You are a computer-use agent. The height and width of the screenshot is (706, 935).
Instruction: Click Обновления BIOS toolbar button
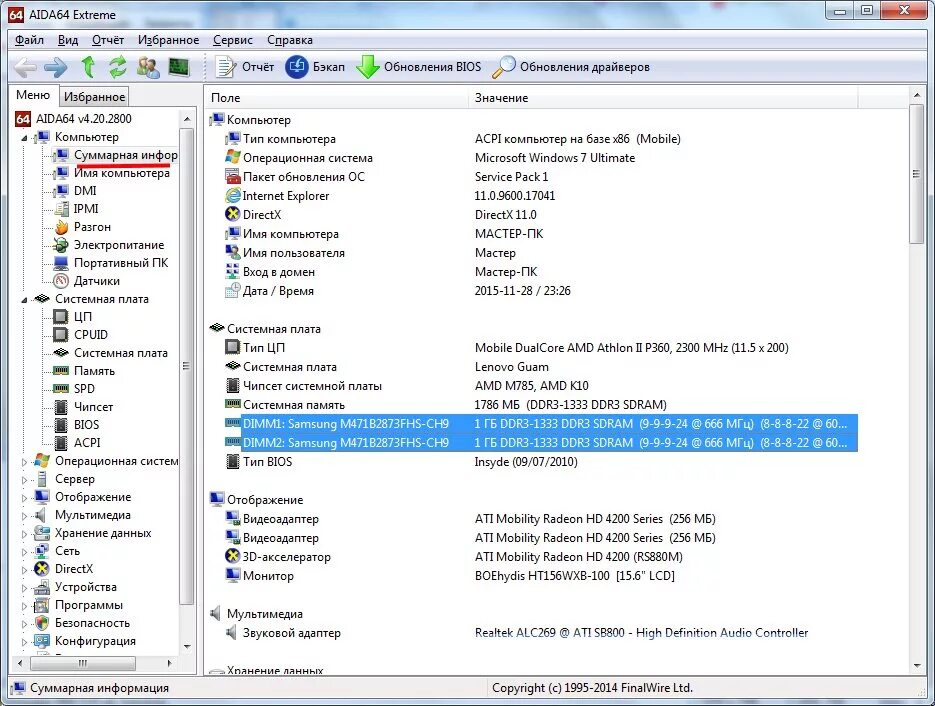click(419, 67)
